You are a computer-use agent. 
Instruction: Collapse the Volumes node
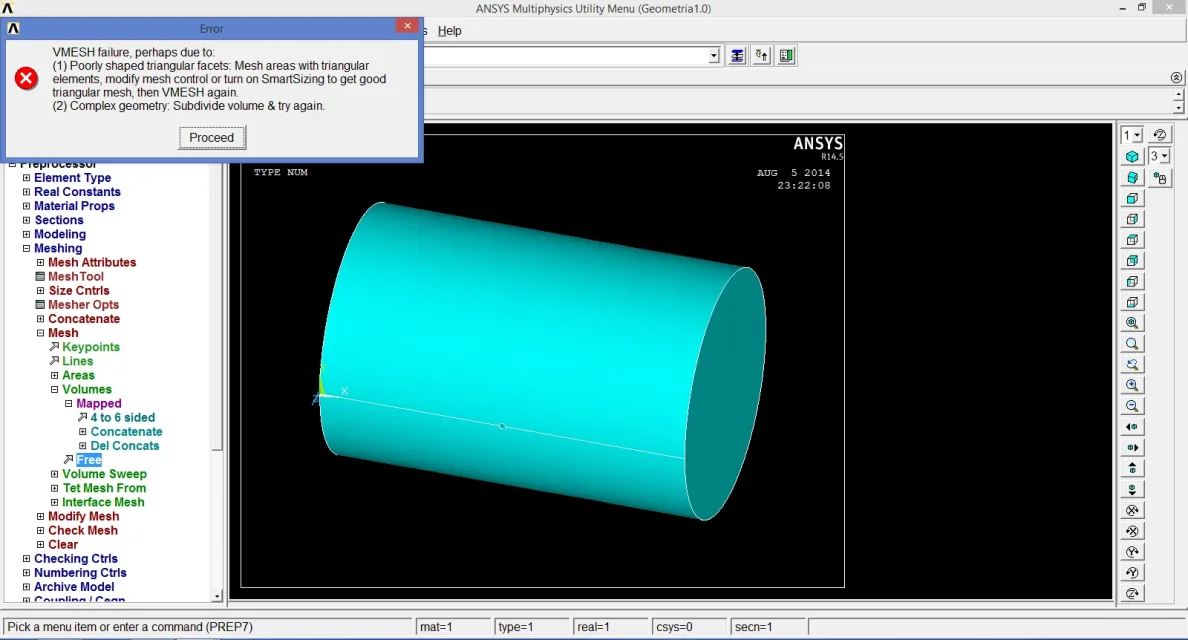pos(55,389)
